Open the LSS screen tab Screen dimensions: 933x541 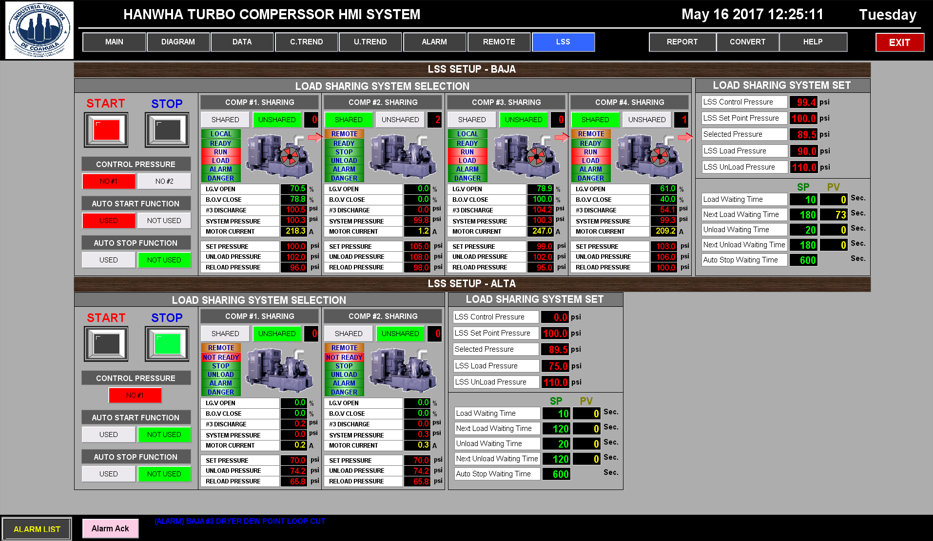tap(563, 42)
